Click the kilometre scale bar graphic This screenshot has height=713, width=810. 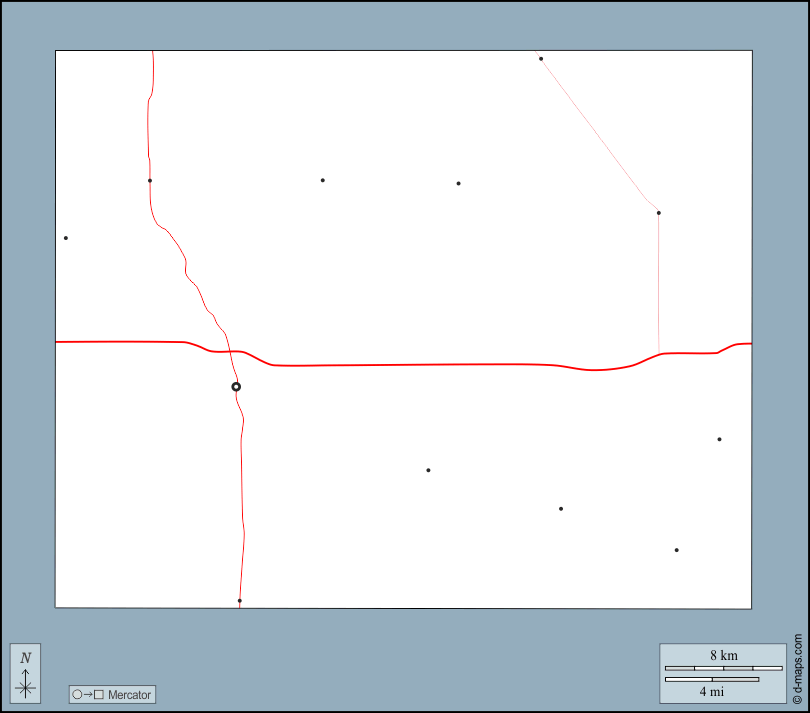[x=723, y=668]
